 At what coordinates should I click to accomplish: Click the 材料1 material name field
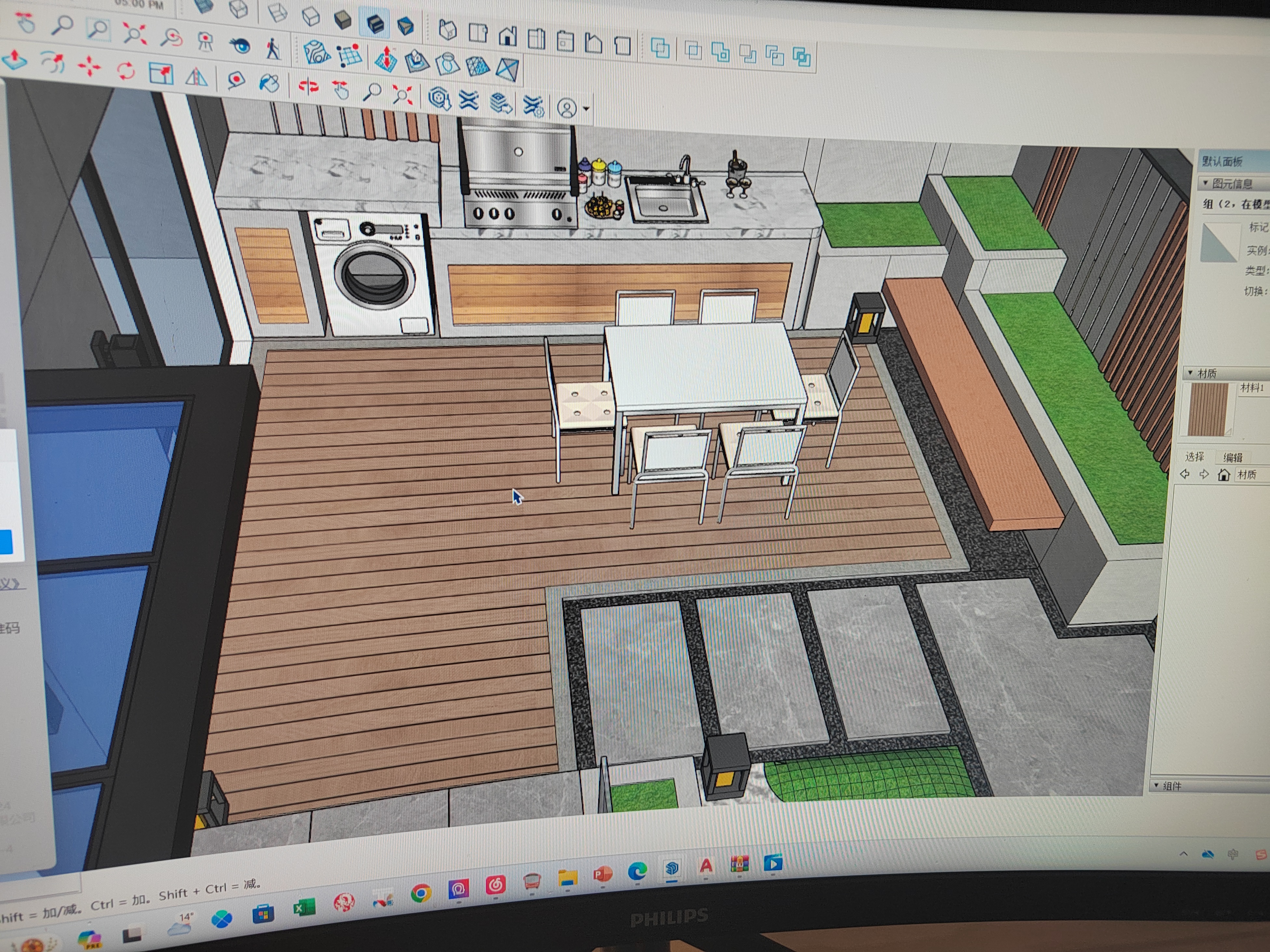(x=1253, y=388)
